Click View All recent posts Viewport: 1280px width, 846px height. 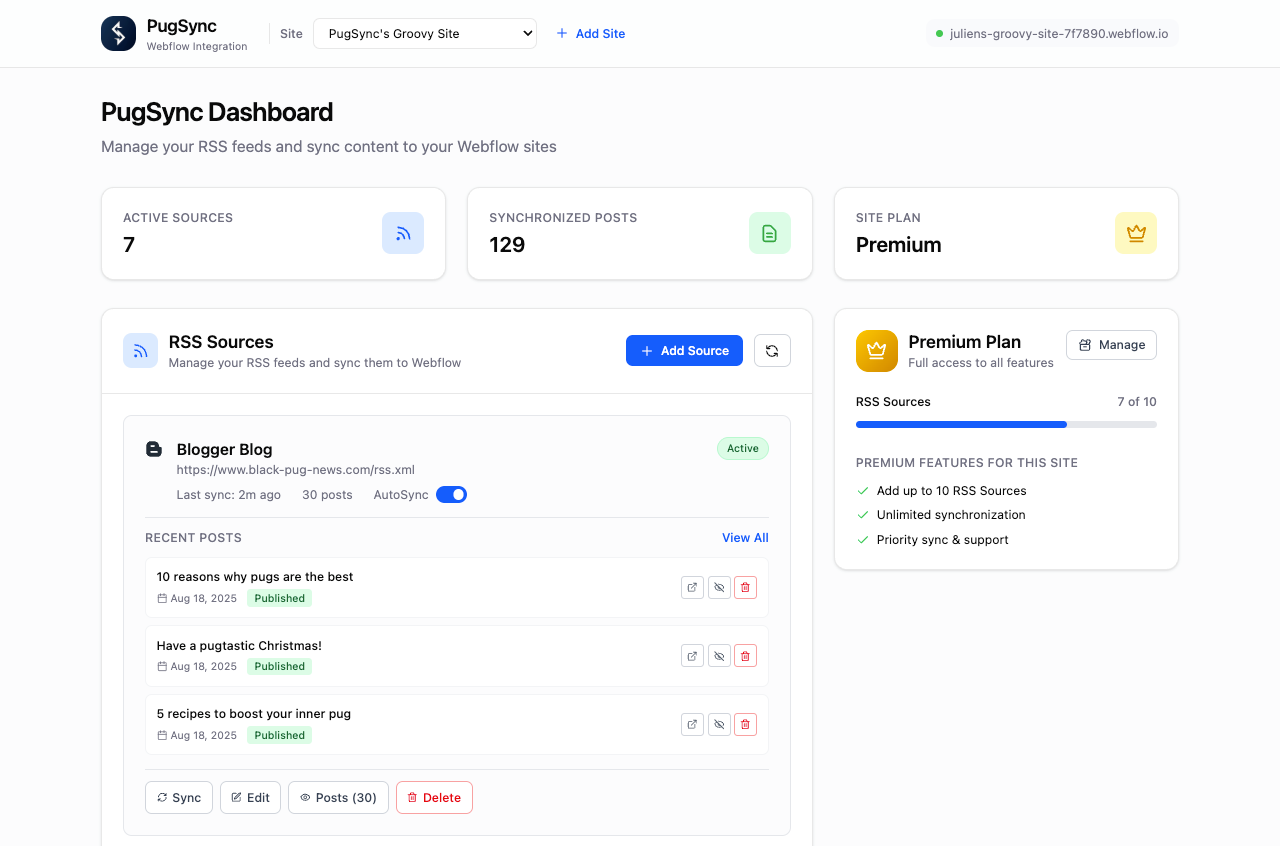pos(745,537)
